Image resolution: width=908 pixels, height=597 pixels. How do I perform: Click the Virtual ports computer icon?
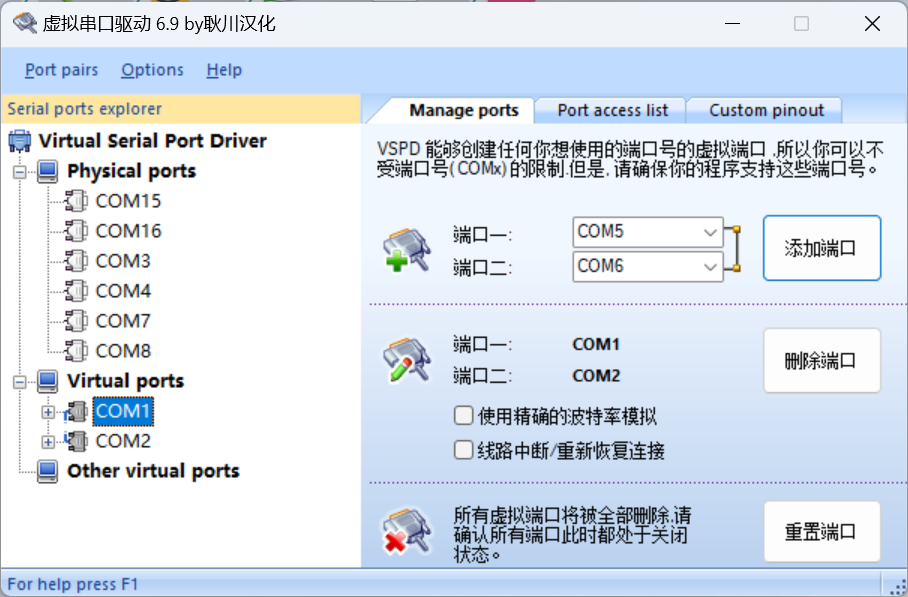47,381
